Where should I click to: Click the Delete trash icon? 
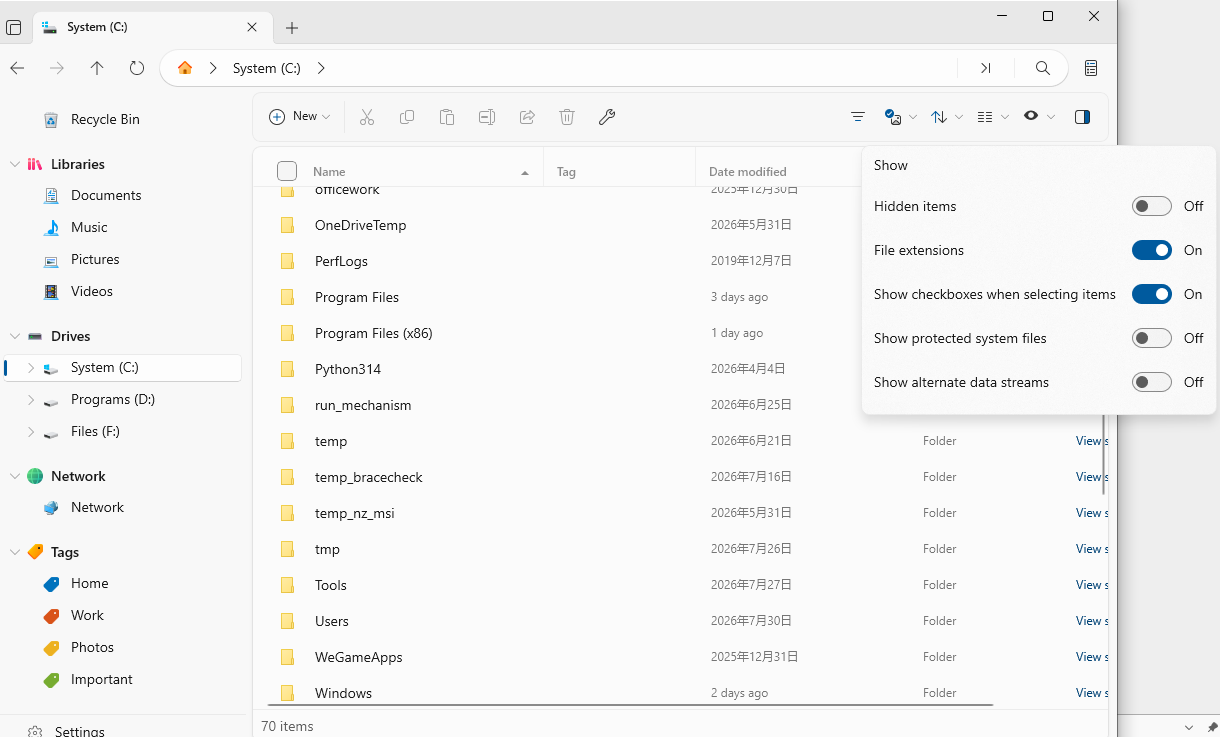(567, 117)
